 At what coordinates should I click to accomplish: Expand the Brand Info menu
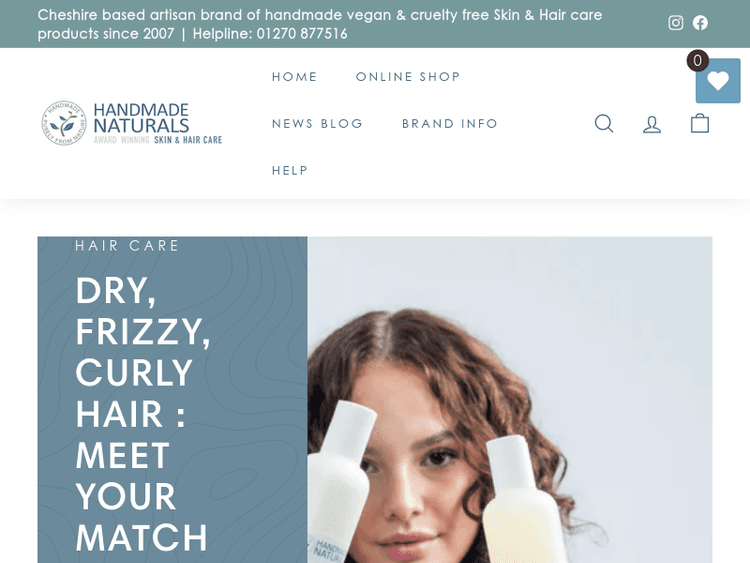tap(450, 123)
